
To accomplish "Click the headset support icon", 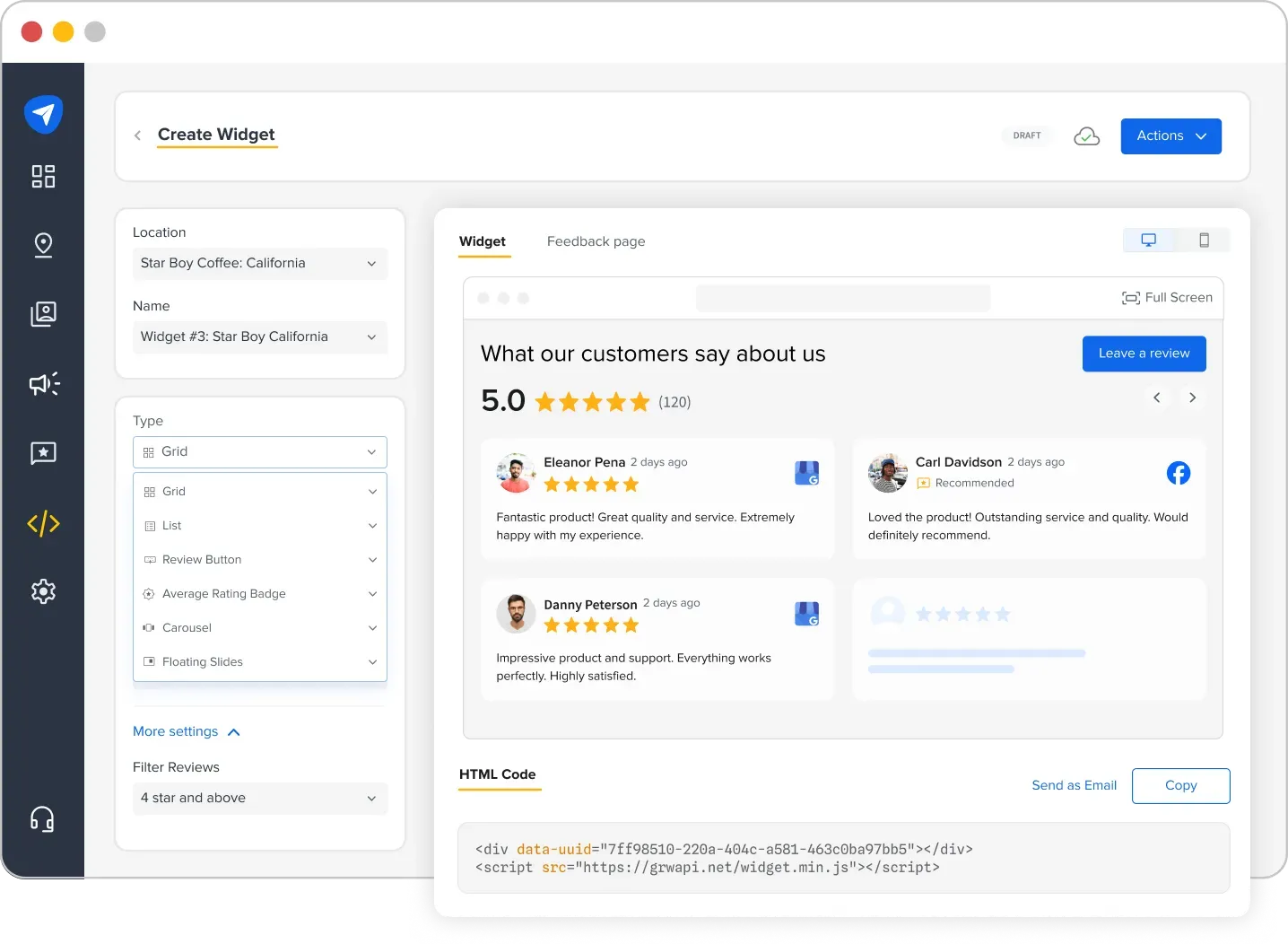I will pos(43,817).
